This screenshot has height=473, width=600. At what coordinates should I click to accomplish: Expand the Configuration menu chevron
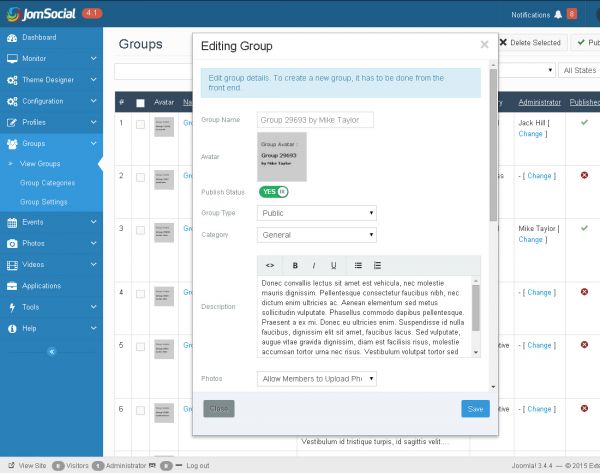pyautogui.click(x=93, y=101)
